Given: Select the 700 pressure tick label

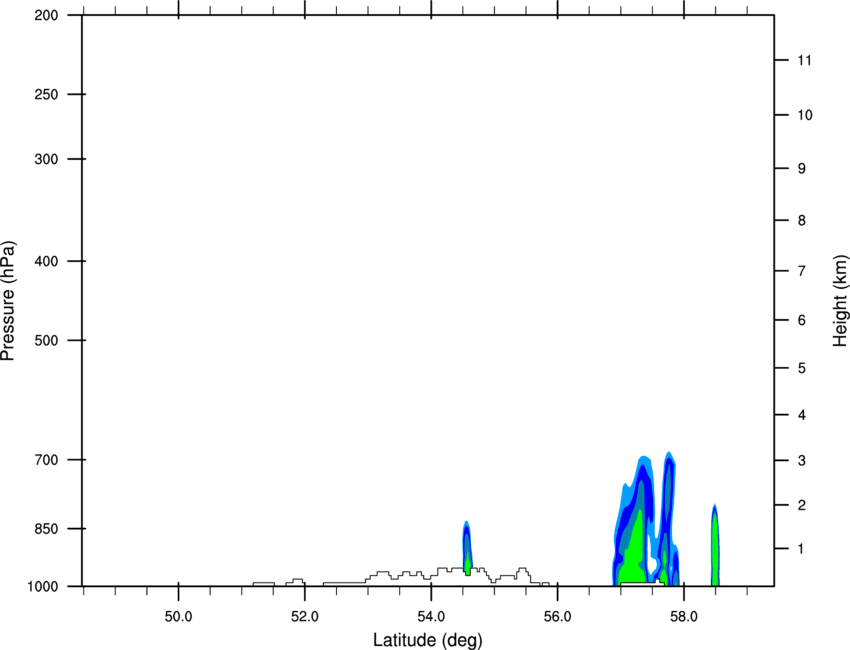Looking at the screenshot, I should [46, 460].
